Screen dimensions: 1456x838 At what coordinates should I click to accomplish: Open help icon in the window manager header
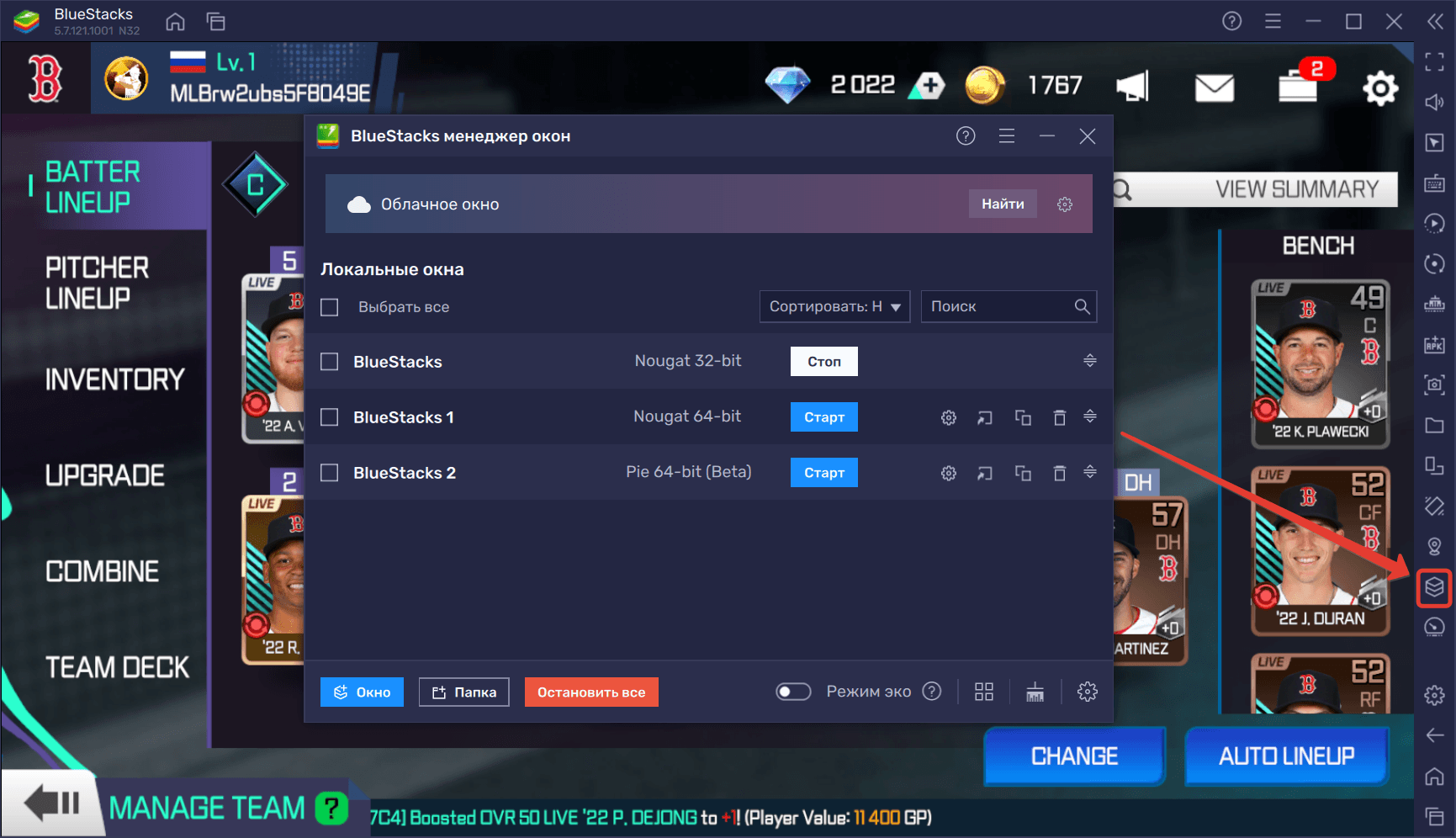point(966,135)
